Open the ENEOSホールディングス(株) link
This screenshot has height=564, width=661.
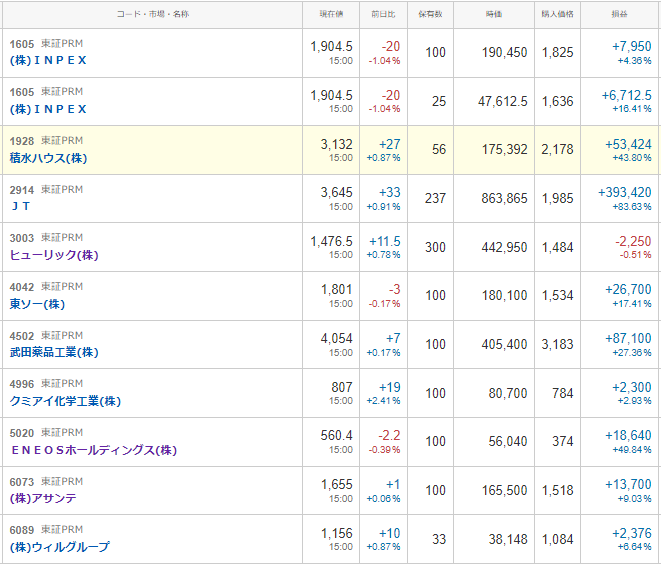pos(94,450)
